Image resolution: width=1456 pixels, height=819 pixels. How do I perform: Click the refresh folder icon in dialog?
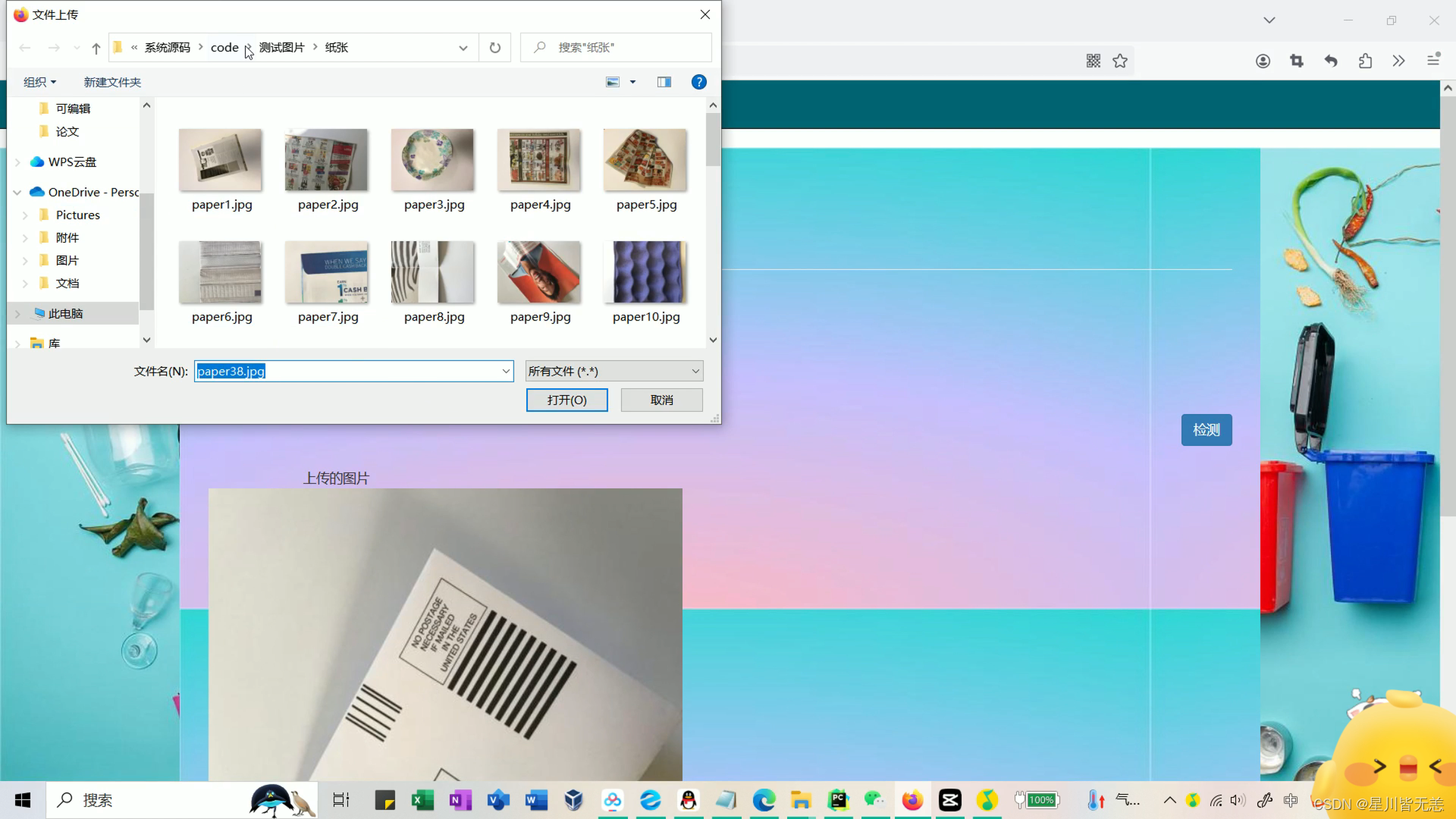pos(495,48)
